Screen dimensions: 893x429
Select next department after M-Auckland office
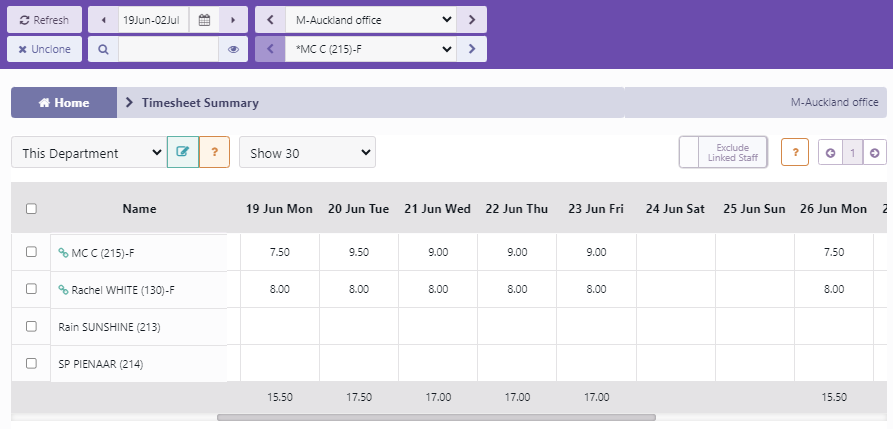tap(472, 20)
